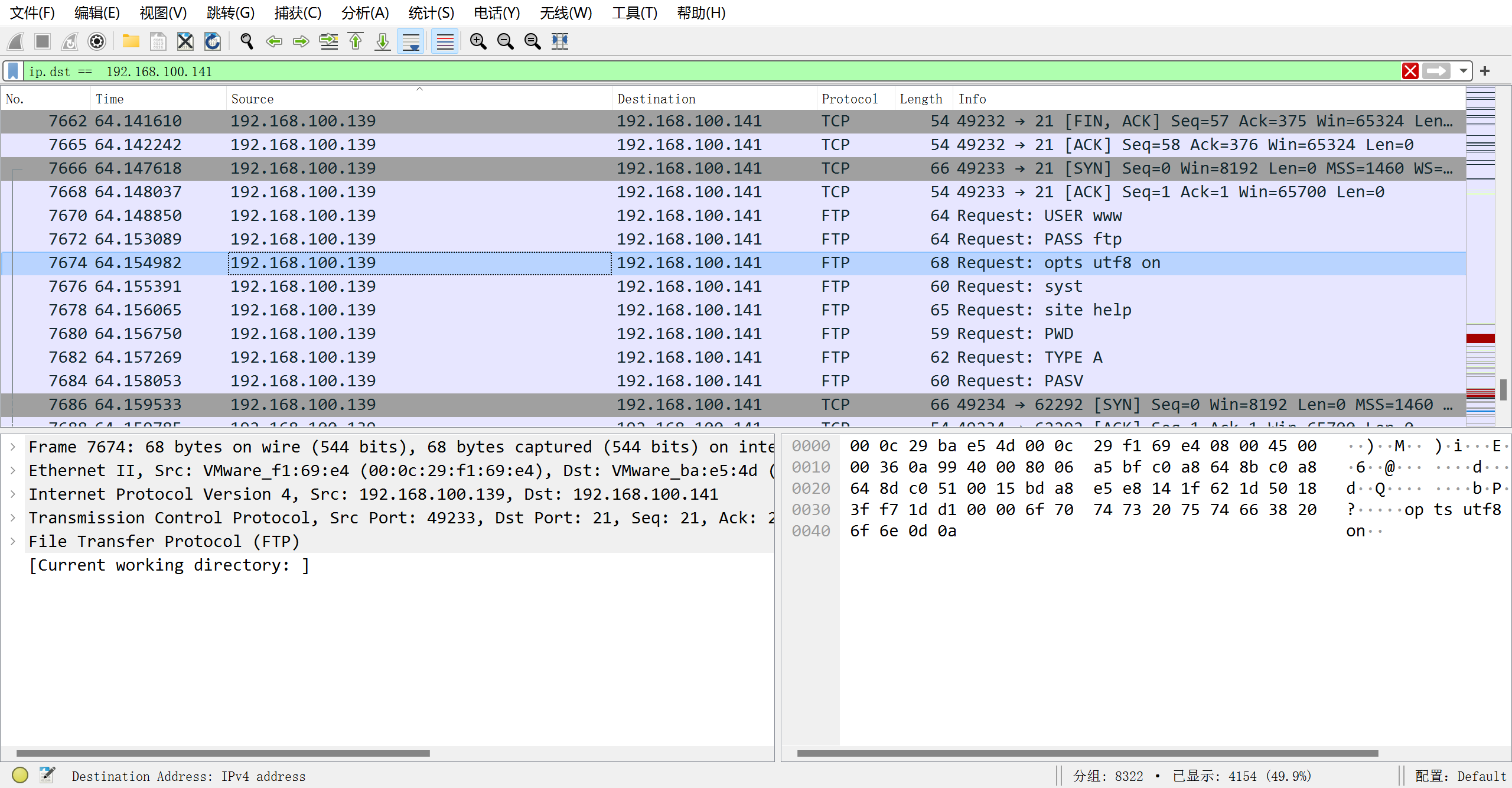Expand the Ethernet II details row

click(13, 470)
